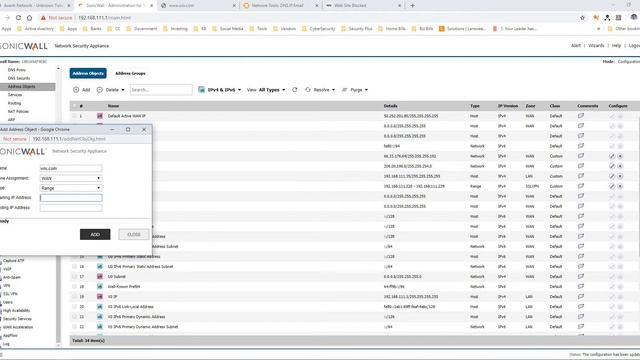The height and width of the screenshot is (360, 640).
Task: Delete the 206.20.196.0 custom network object
Action: point(620,166)
